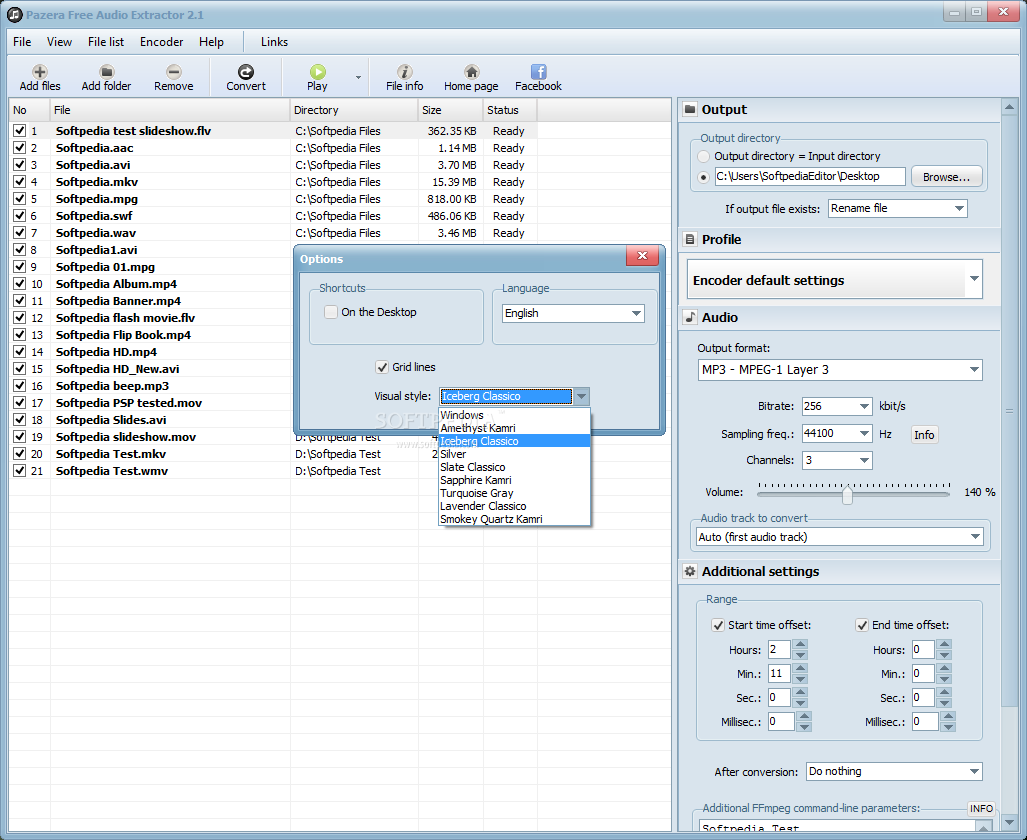Uncheck Softpedia test slideshow.flv row checkbox

point(20,130)
